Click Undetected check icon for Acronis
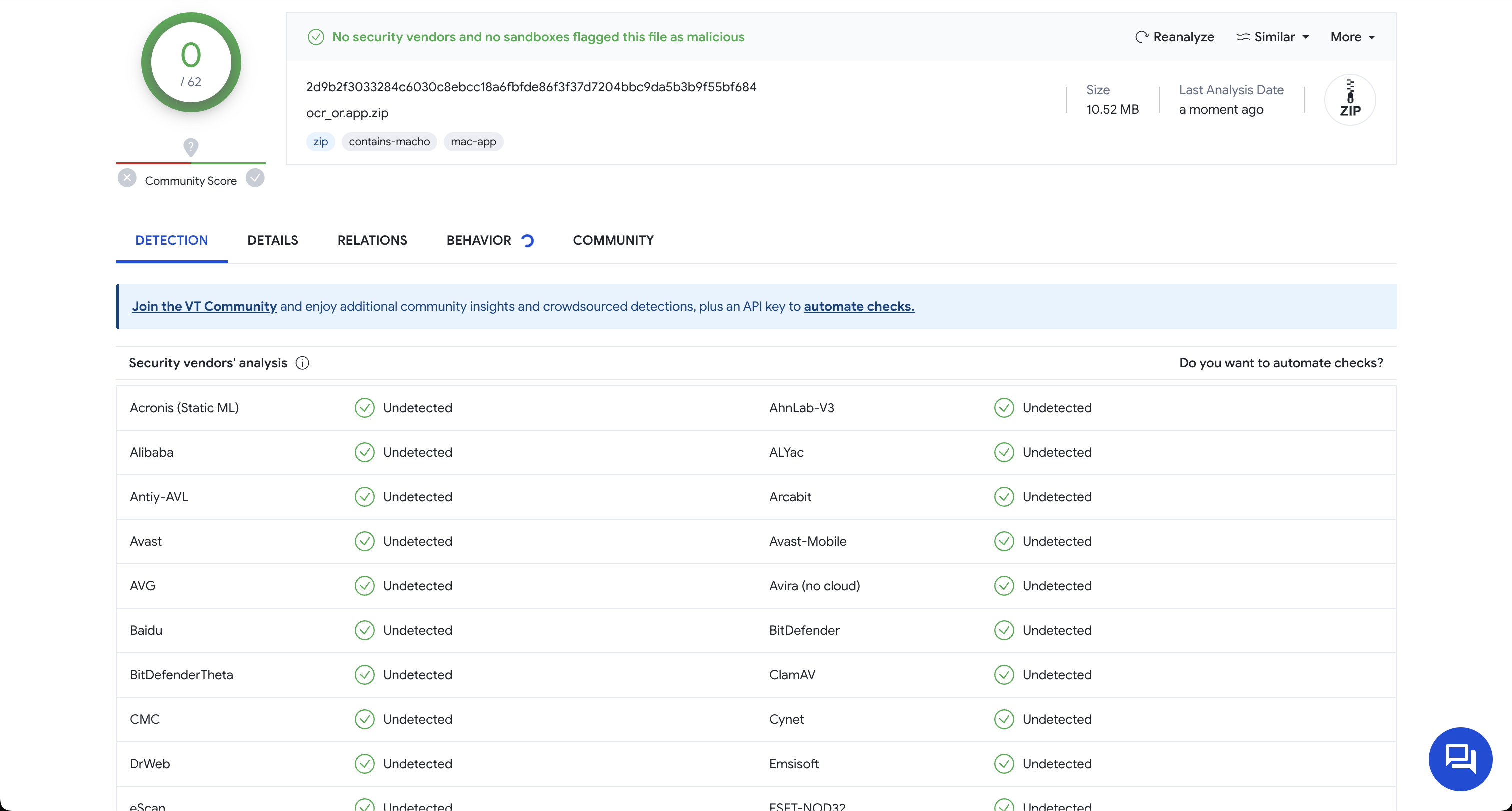 tap(364, 408)
